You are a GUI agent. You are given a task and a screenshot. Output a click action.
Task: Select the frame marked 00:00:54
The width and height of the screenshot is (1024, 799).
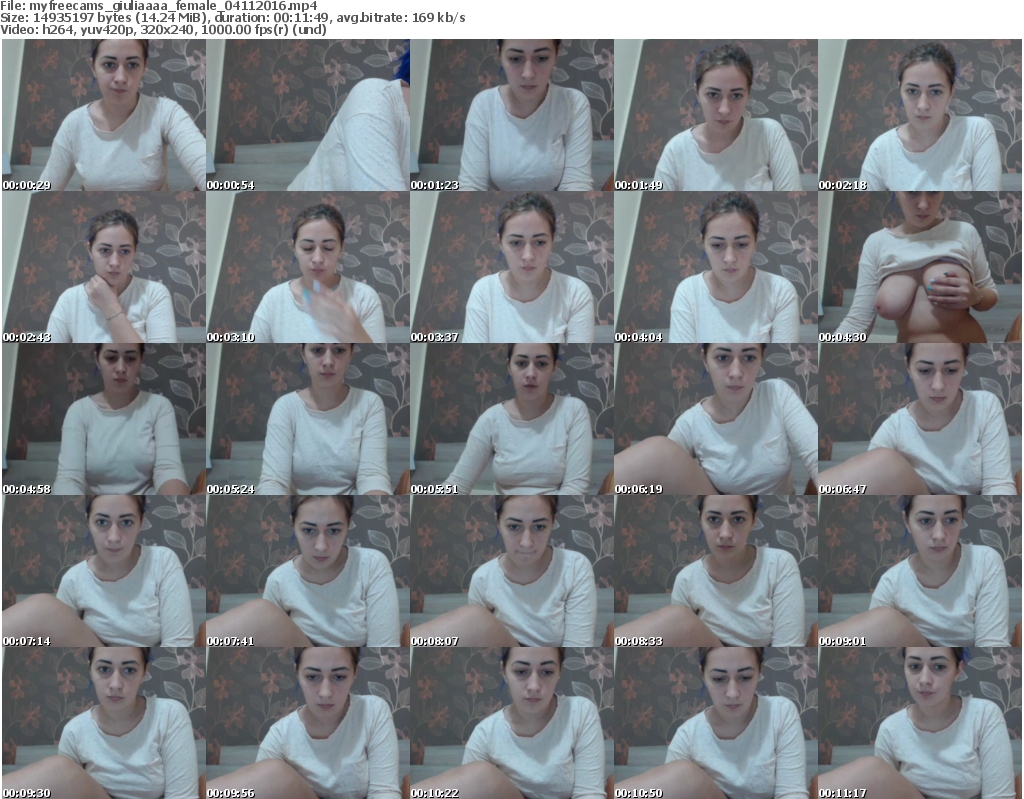[x=308, y=116]
